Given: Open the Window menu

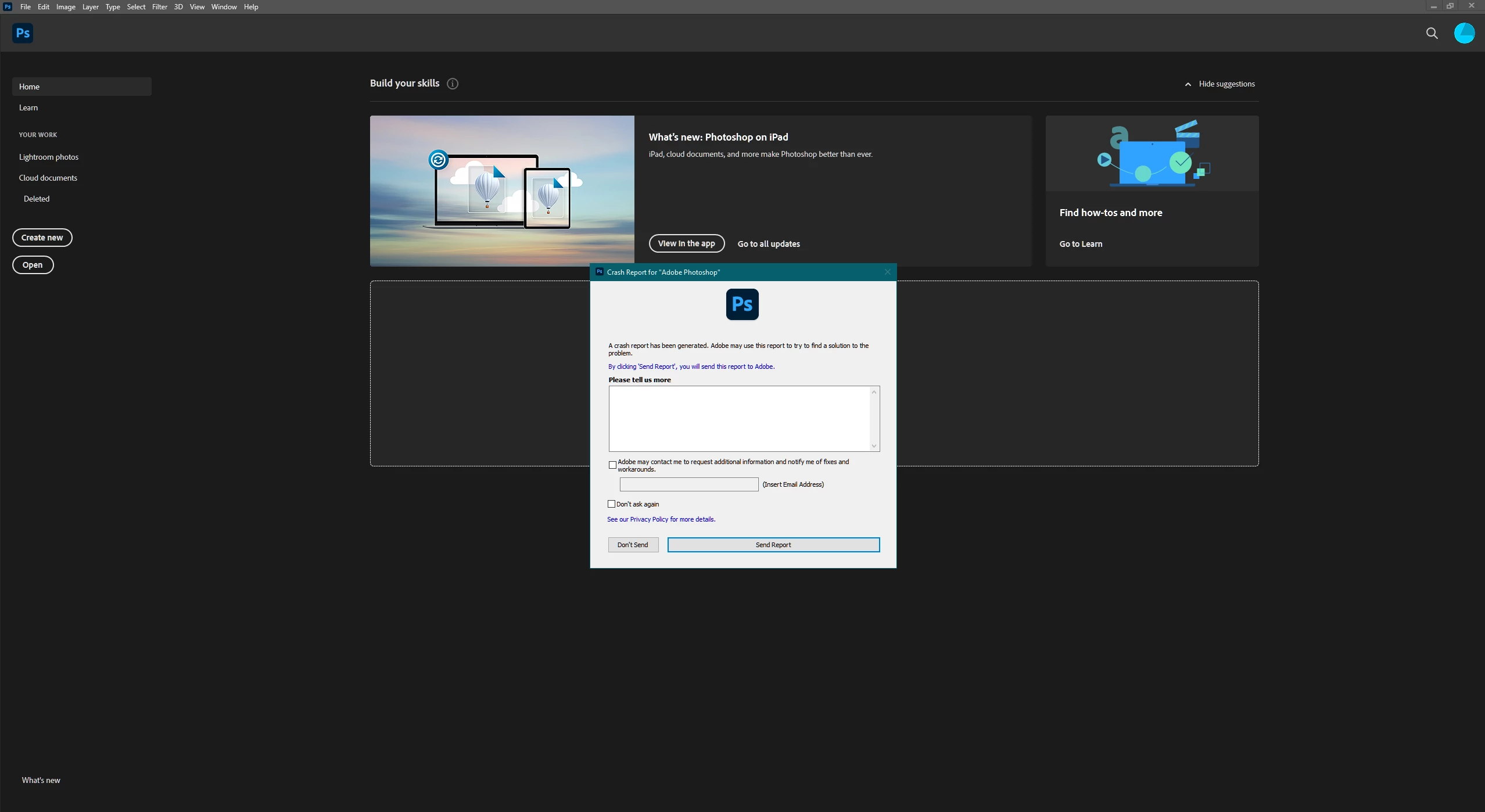Looking at the screenshot, I should pyautogui.click(x=224, y=7).
